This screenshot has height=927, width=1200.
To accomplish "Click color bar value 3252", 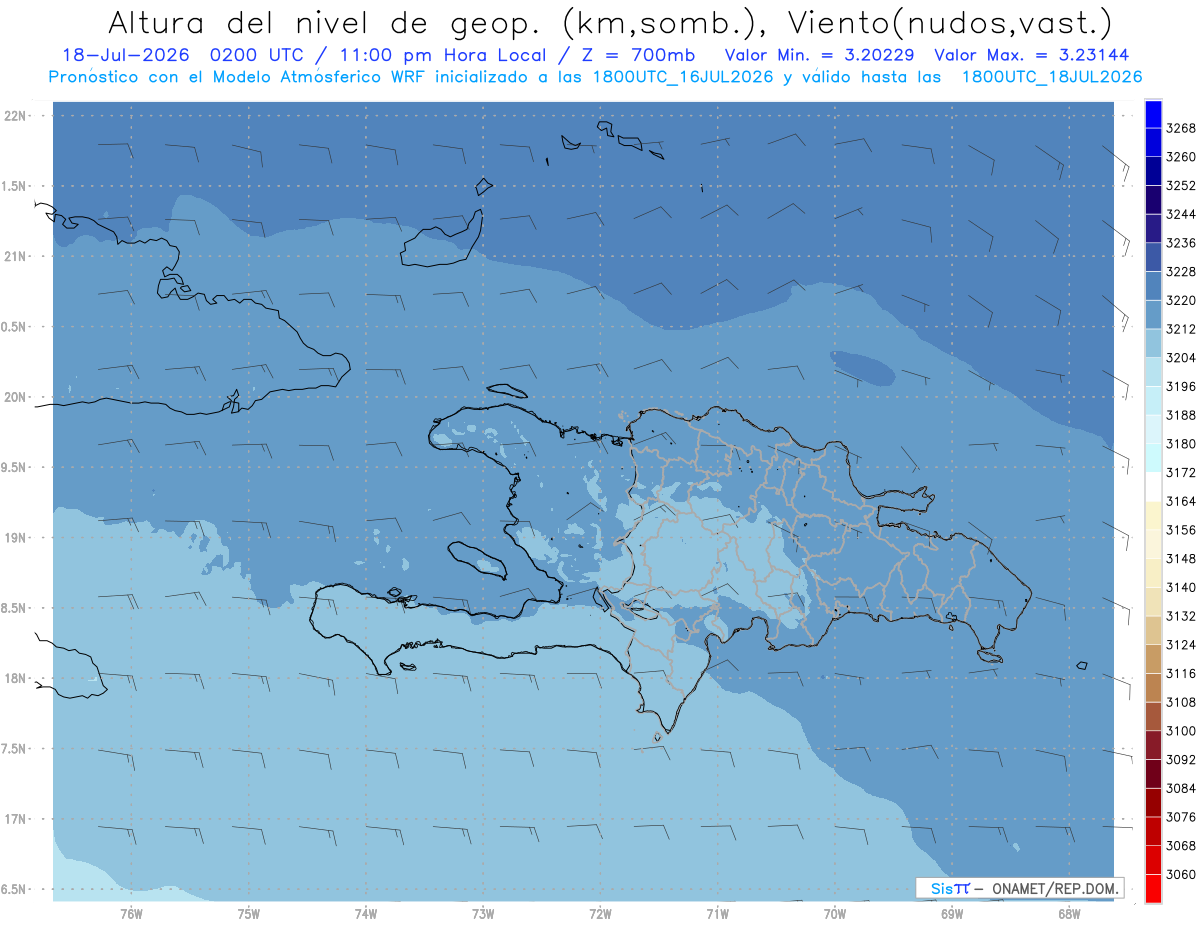I will pyautogui.click(x=1181, y=186).
